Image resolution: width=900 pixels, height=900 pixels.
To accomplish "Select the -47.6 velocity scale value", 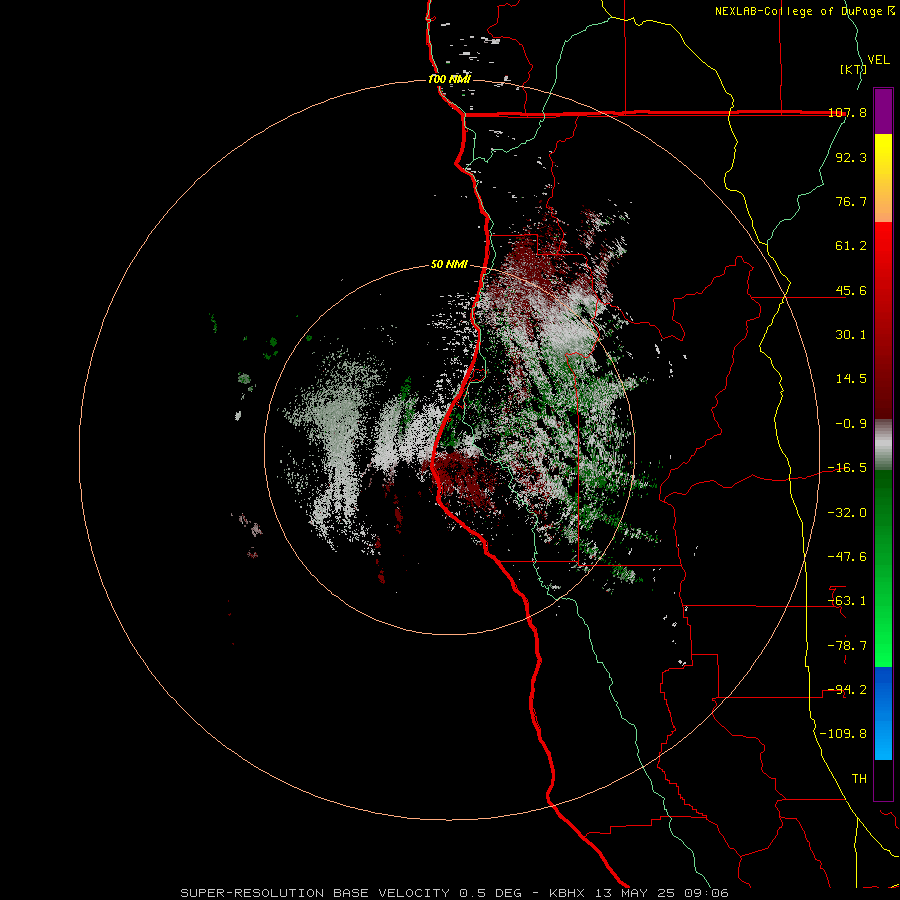I will (847, 557).
